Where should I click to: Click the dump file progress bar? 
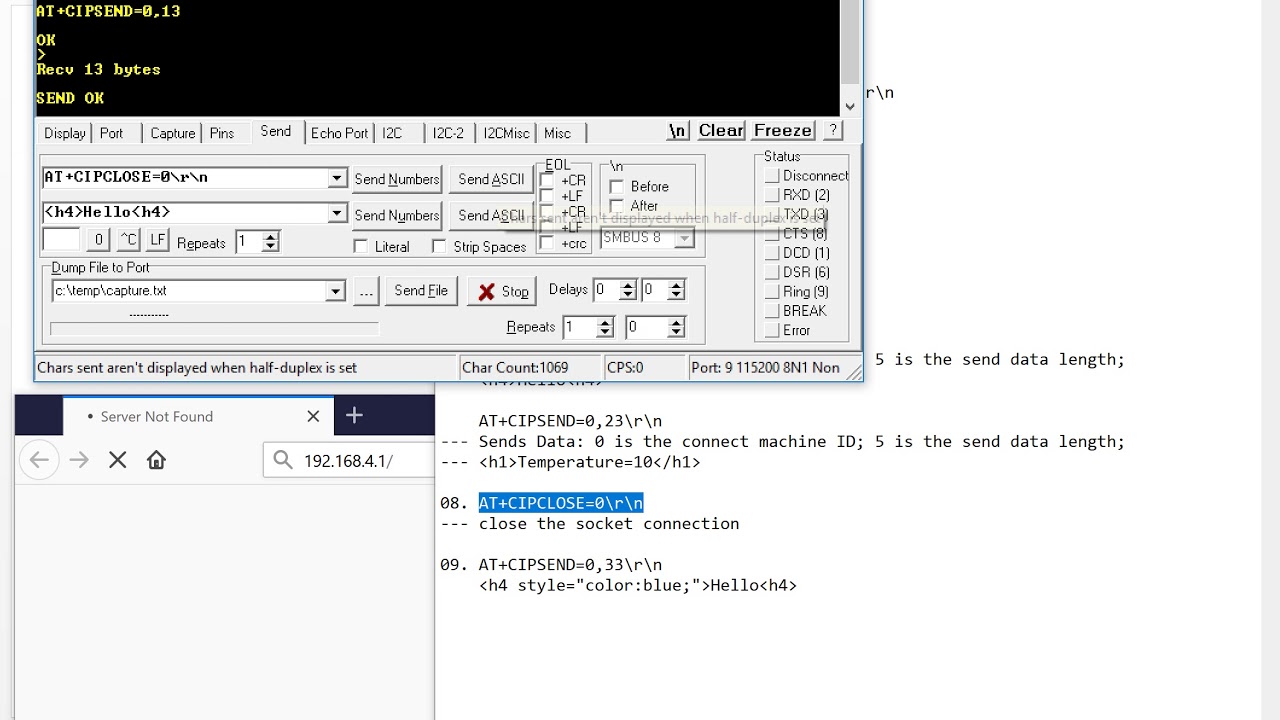214,329
